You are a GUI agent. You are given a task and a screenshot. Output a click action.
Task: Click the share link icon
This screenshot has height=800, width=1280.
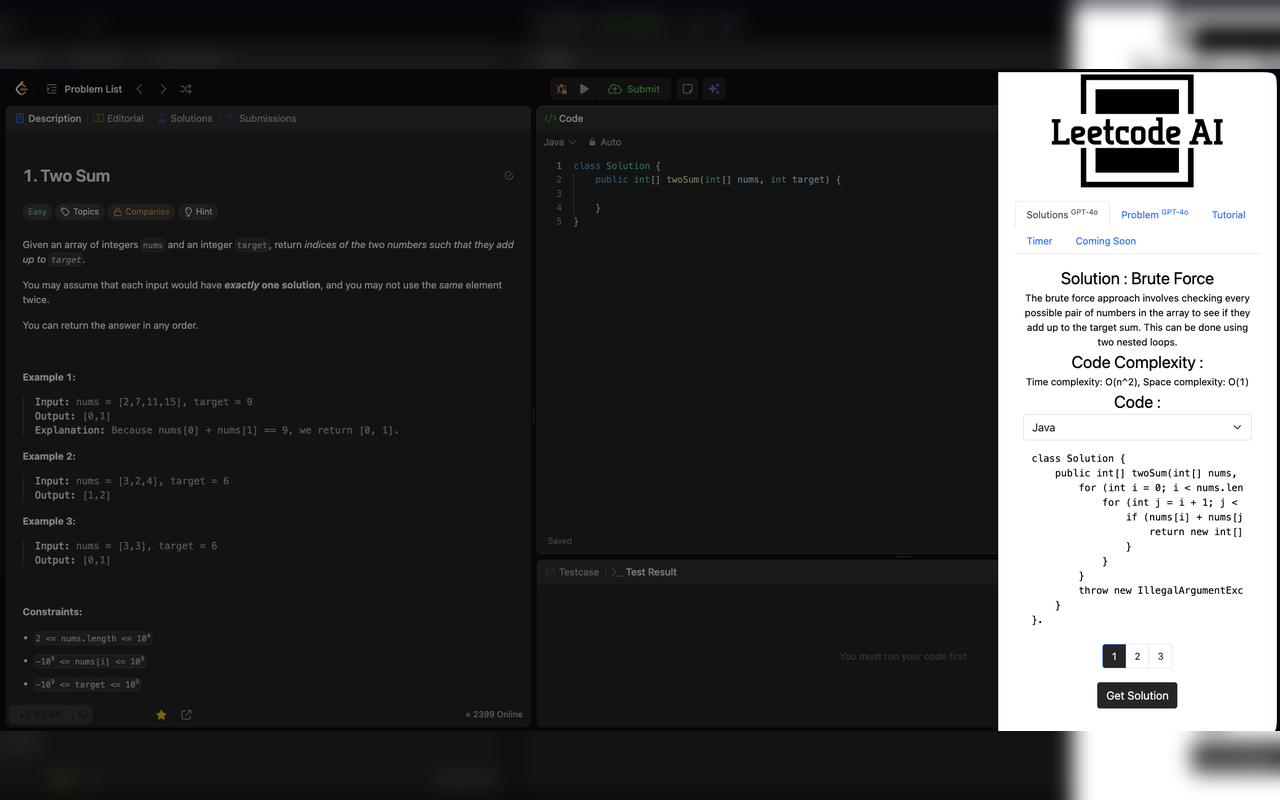(x=186, y=715)
